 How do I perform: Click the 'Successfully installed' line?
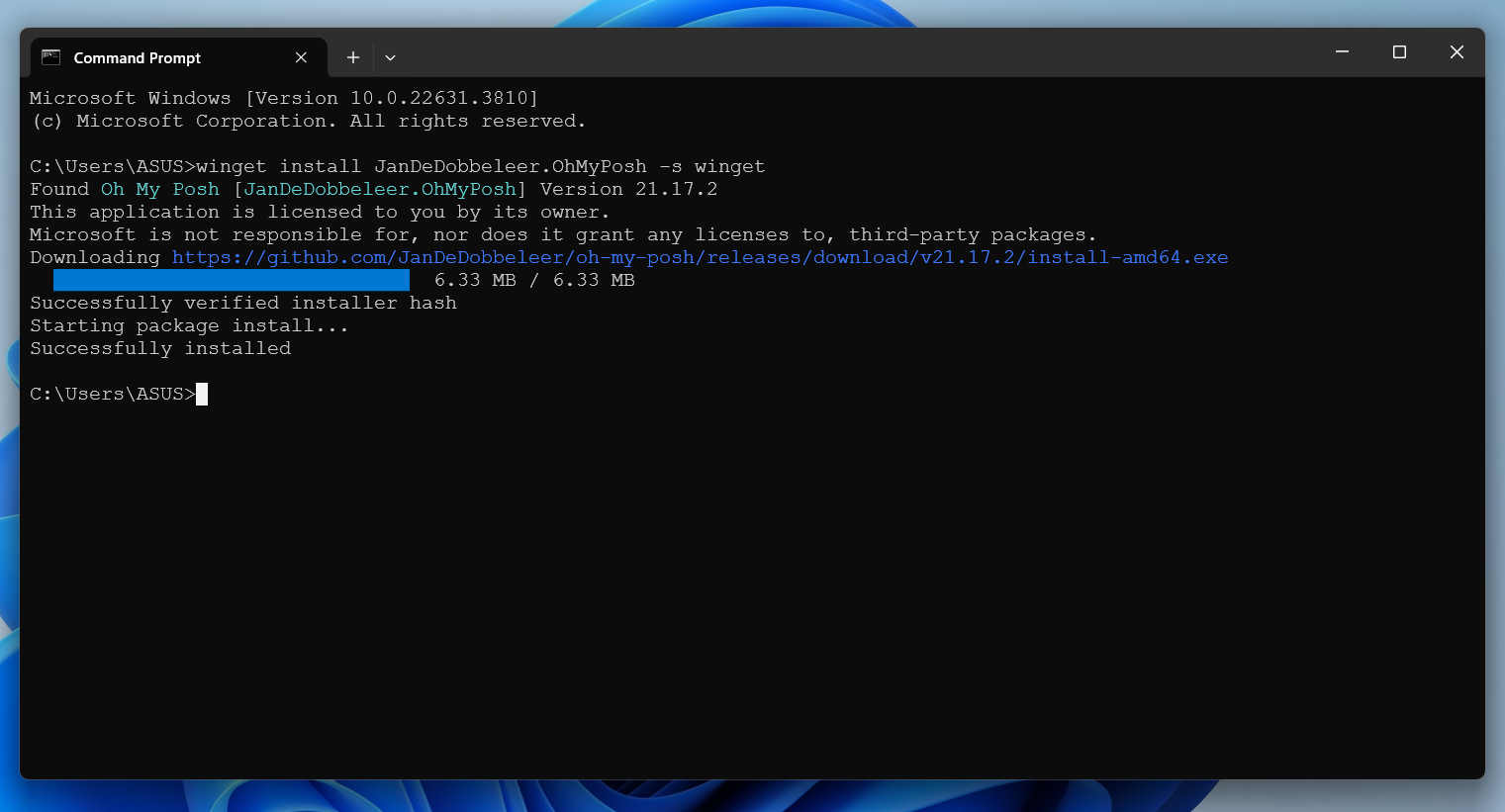[160, 348]
